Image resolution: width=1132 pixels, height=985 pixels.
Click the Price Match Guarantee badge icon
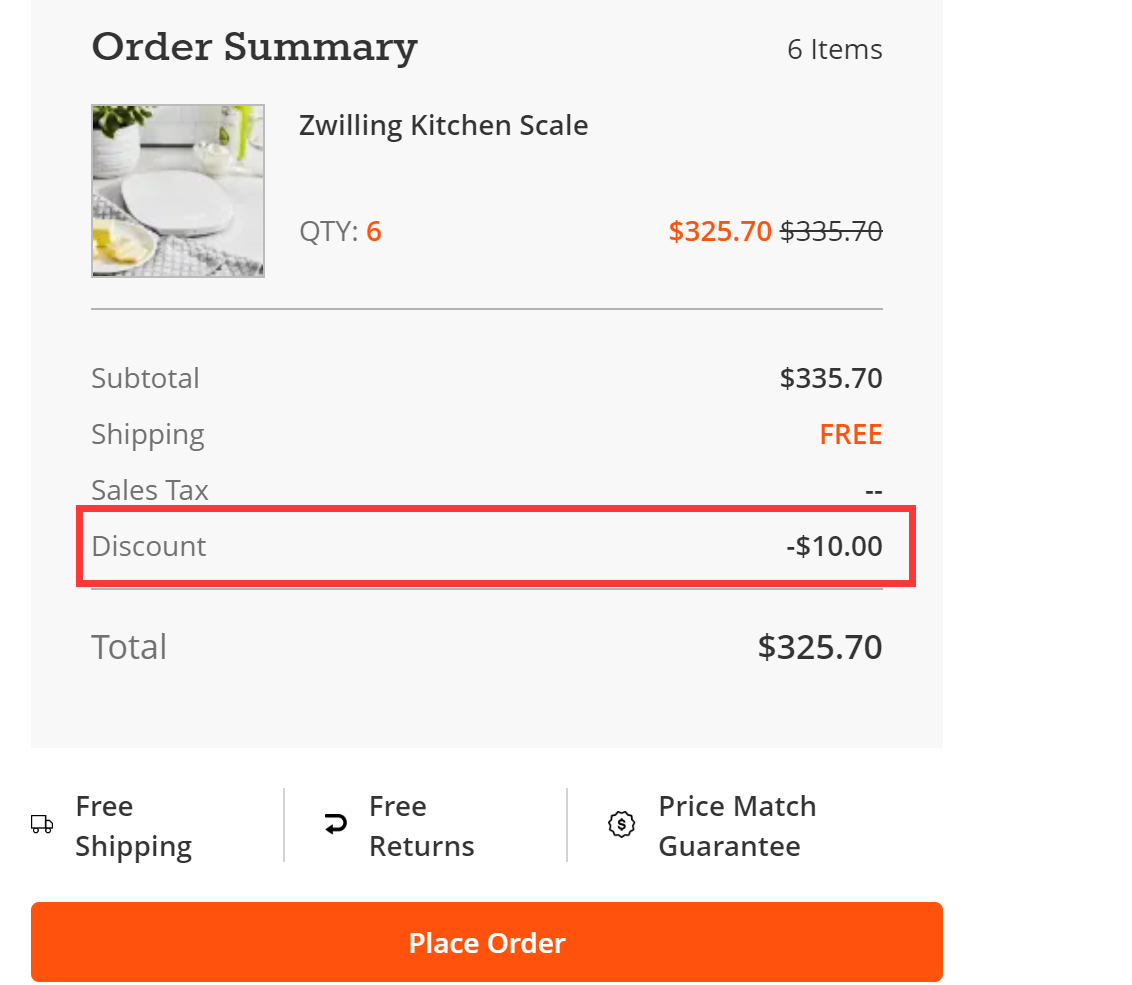(x=620, y=824)
